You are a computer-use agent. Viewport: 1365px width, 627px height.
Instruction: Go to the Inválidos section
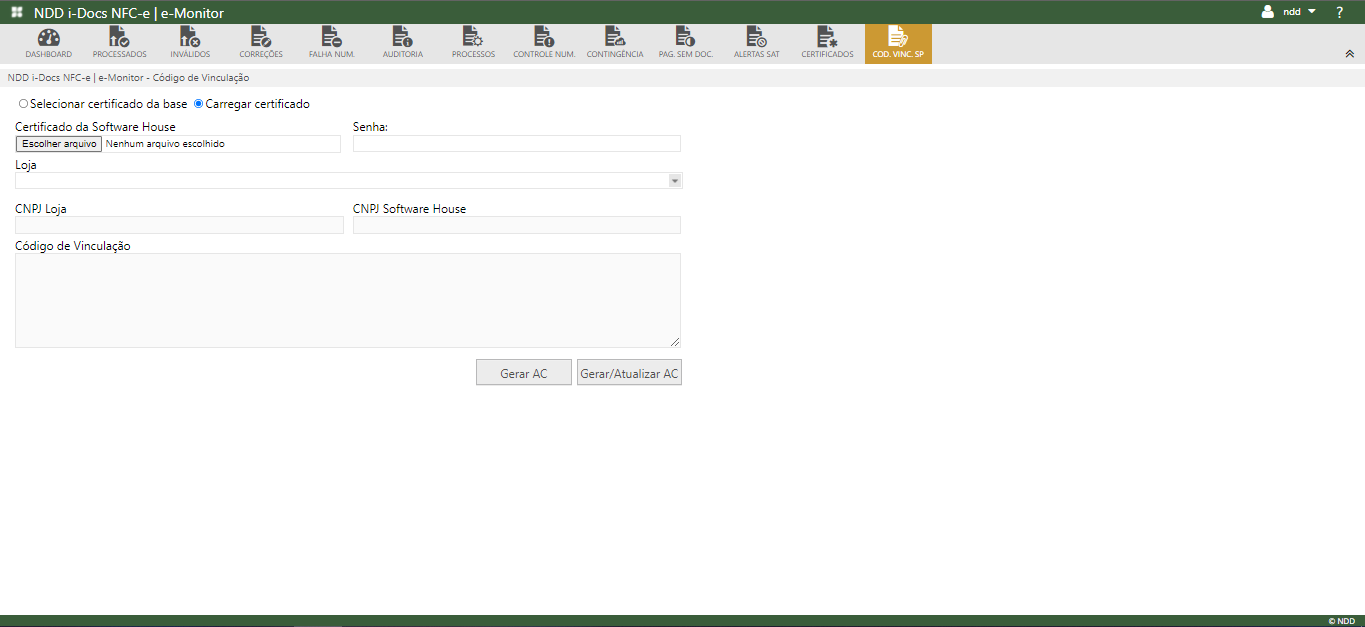click(x=190, y=44)
